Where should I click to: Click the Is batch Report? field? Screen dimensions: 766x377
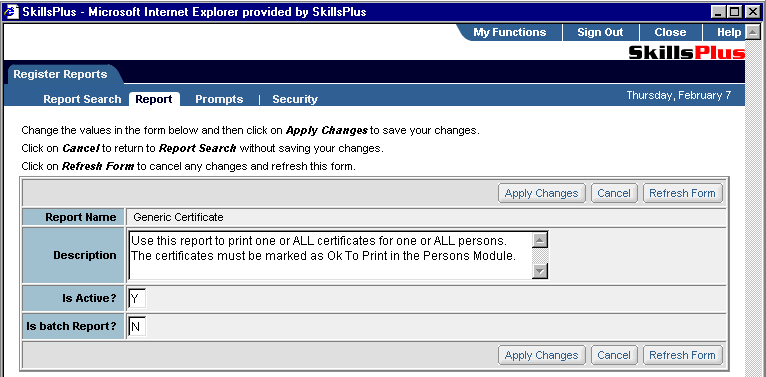click(x=137, y=327)
